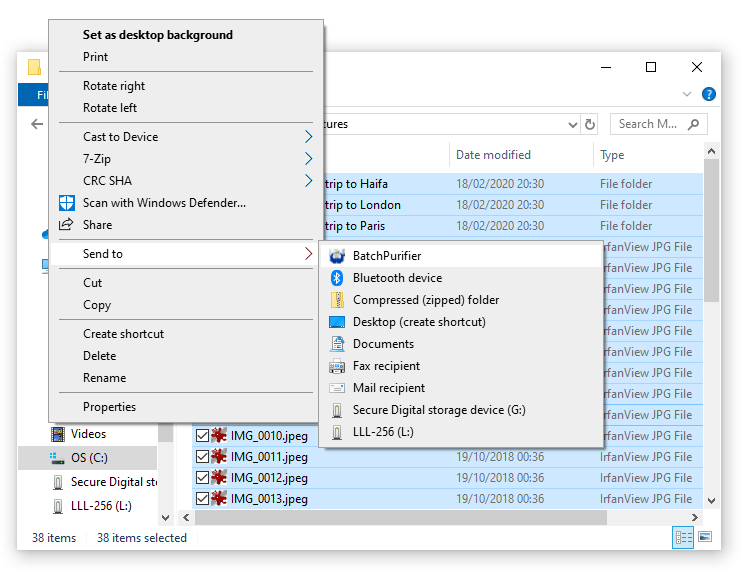Click the BatchPurifier icon in Send to submenu
744x575 pixels.
[337, 256]
